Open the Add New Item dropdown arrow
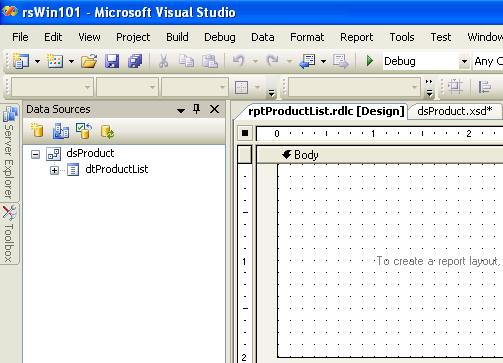The height and width of the screenshot is (363, 503). pos(71,61)
